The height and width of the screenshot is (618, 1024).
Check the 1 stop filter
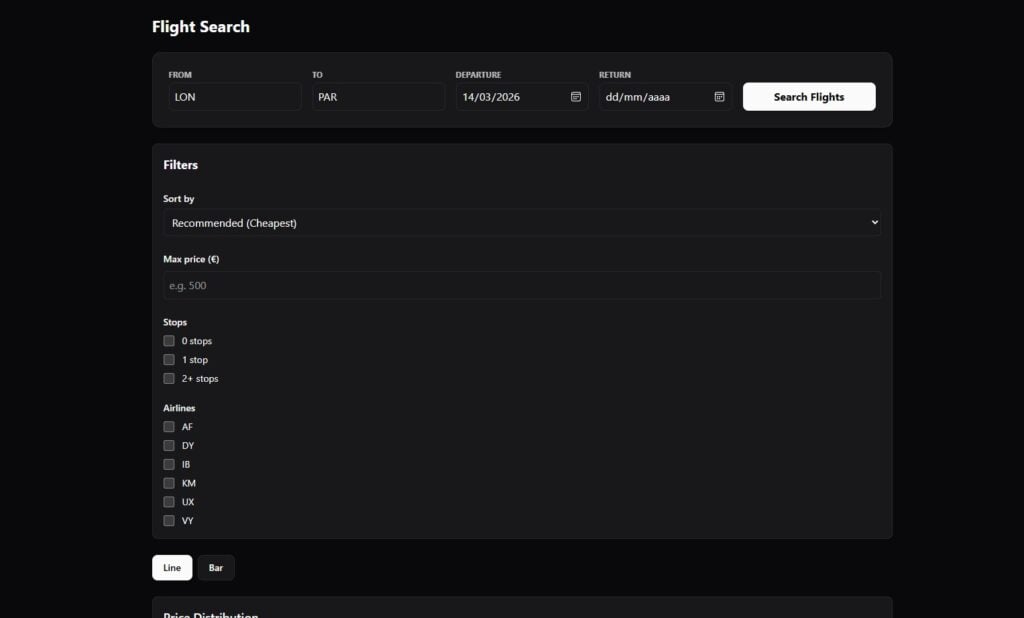tap(169, 360)
